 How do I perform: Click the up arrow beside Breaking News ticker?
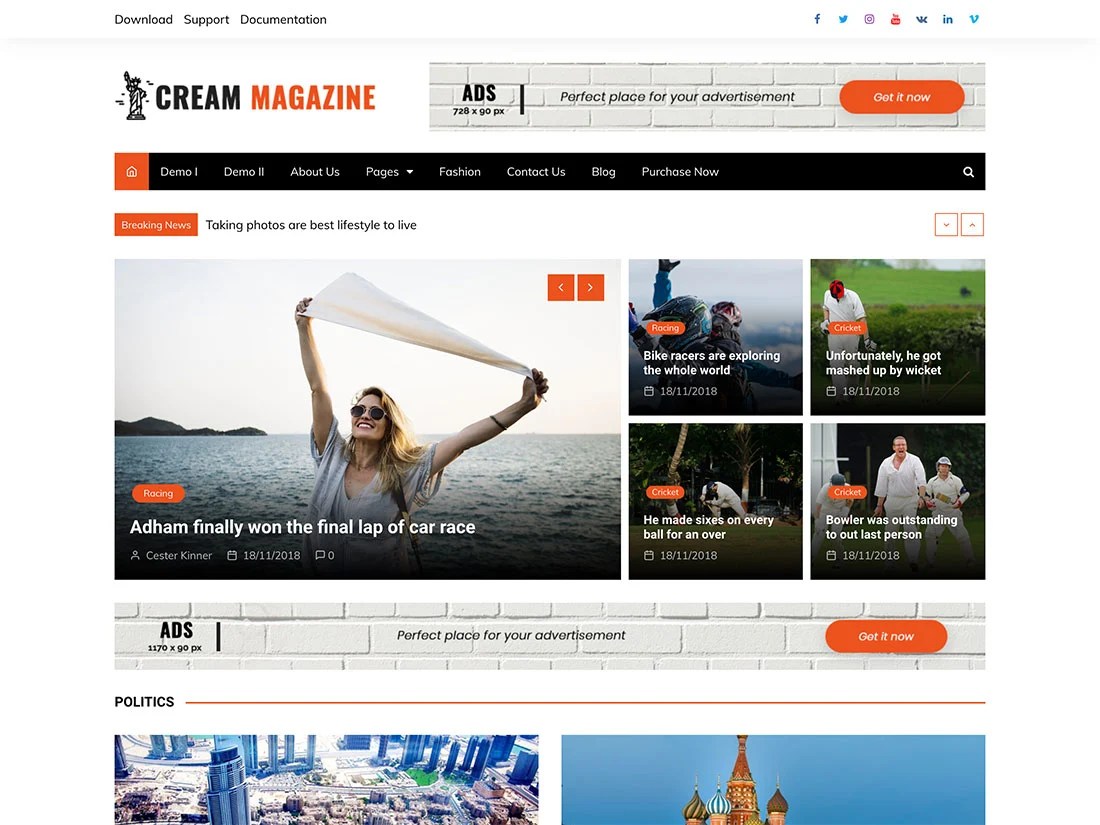point(972,224)
